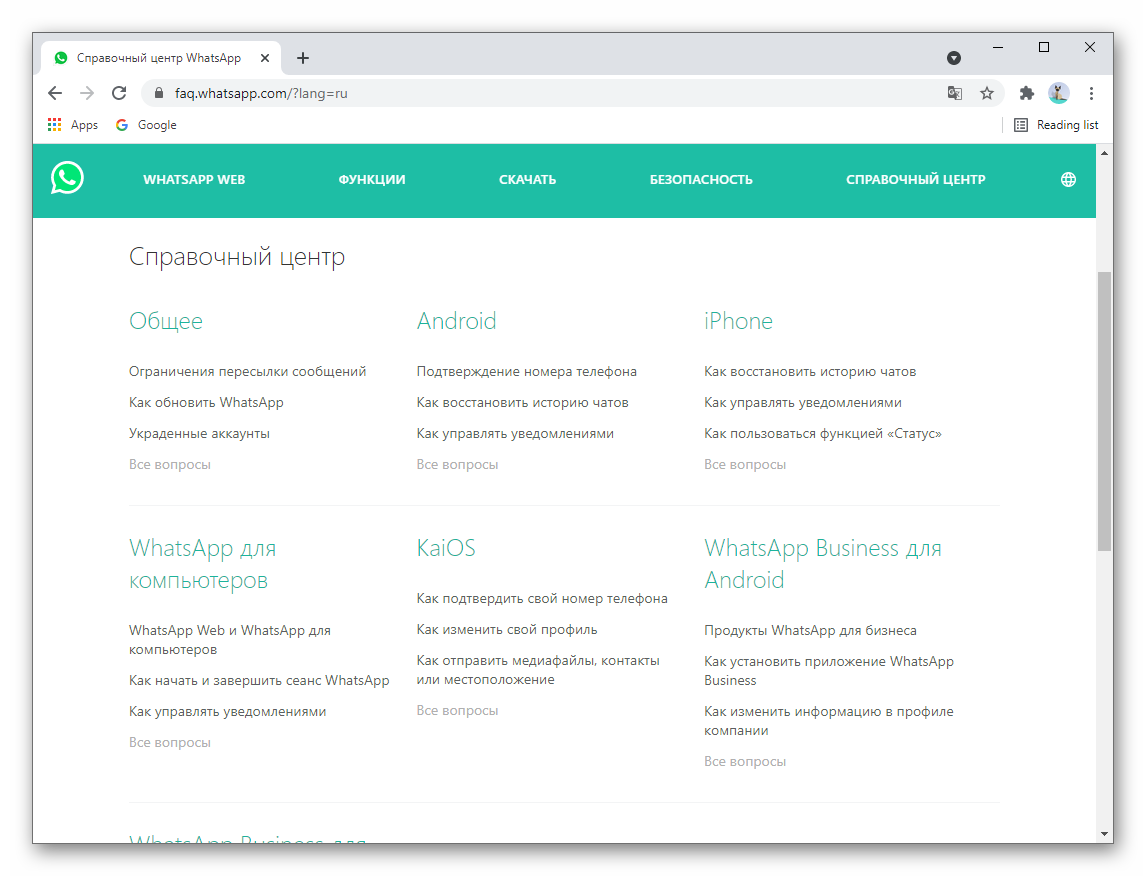The image size is (1146, 876).
Task: Open the Android section heading link
Action: pyautogui.click(x=456, y=321)
